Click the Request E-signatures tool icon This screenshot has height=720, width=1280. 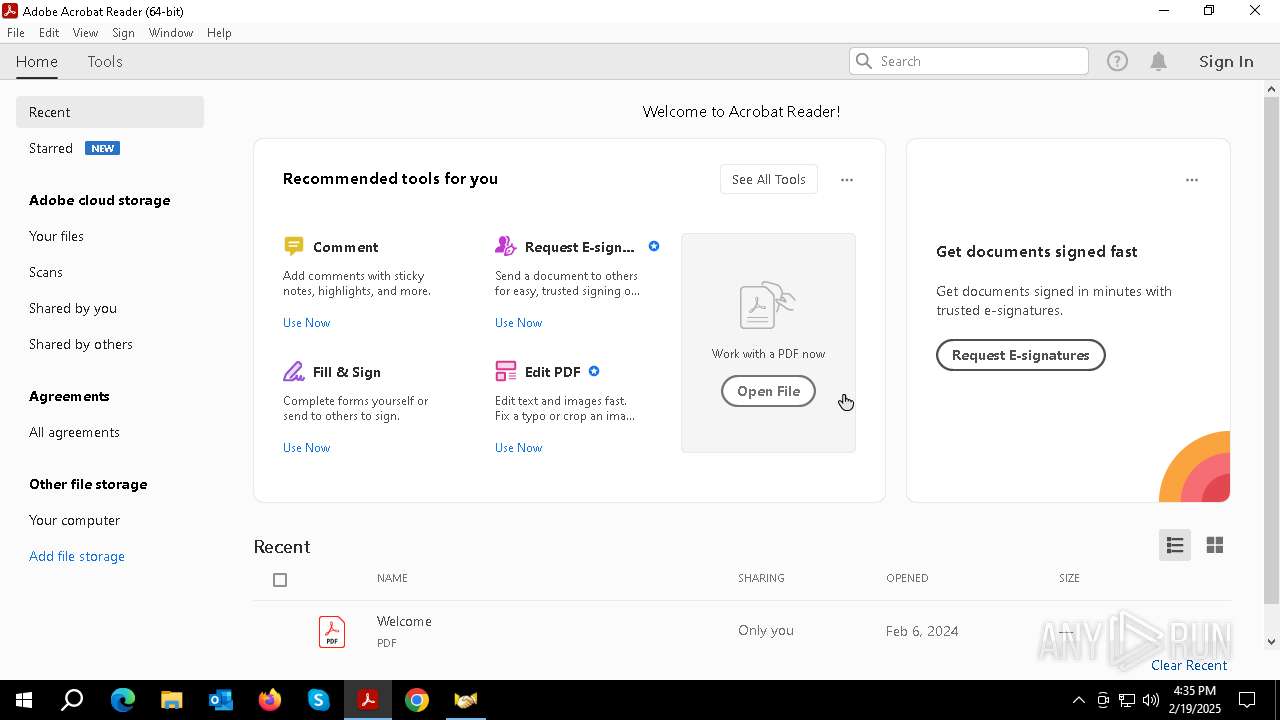(505, 246)
